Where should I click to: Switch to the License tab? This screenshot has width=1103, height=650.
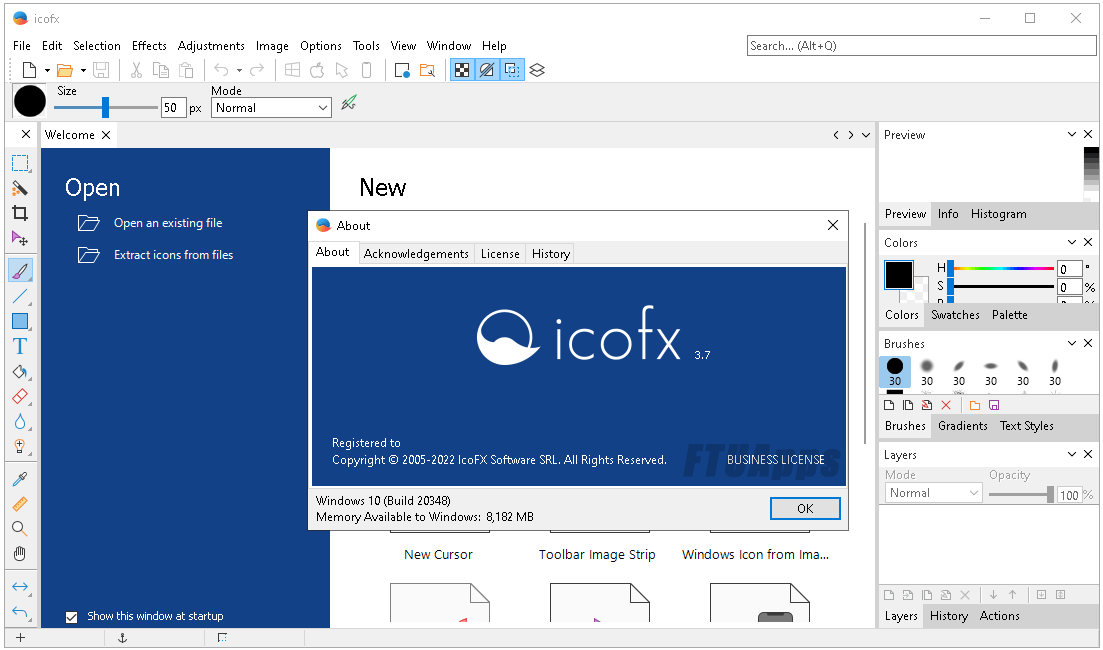coord(500,254)
